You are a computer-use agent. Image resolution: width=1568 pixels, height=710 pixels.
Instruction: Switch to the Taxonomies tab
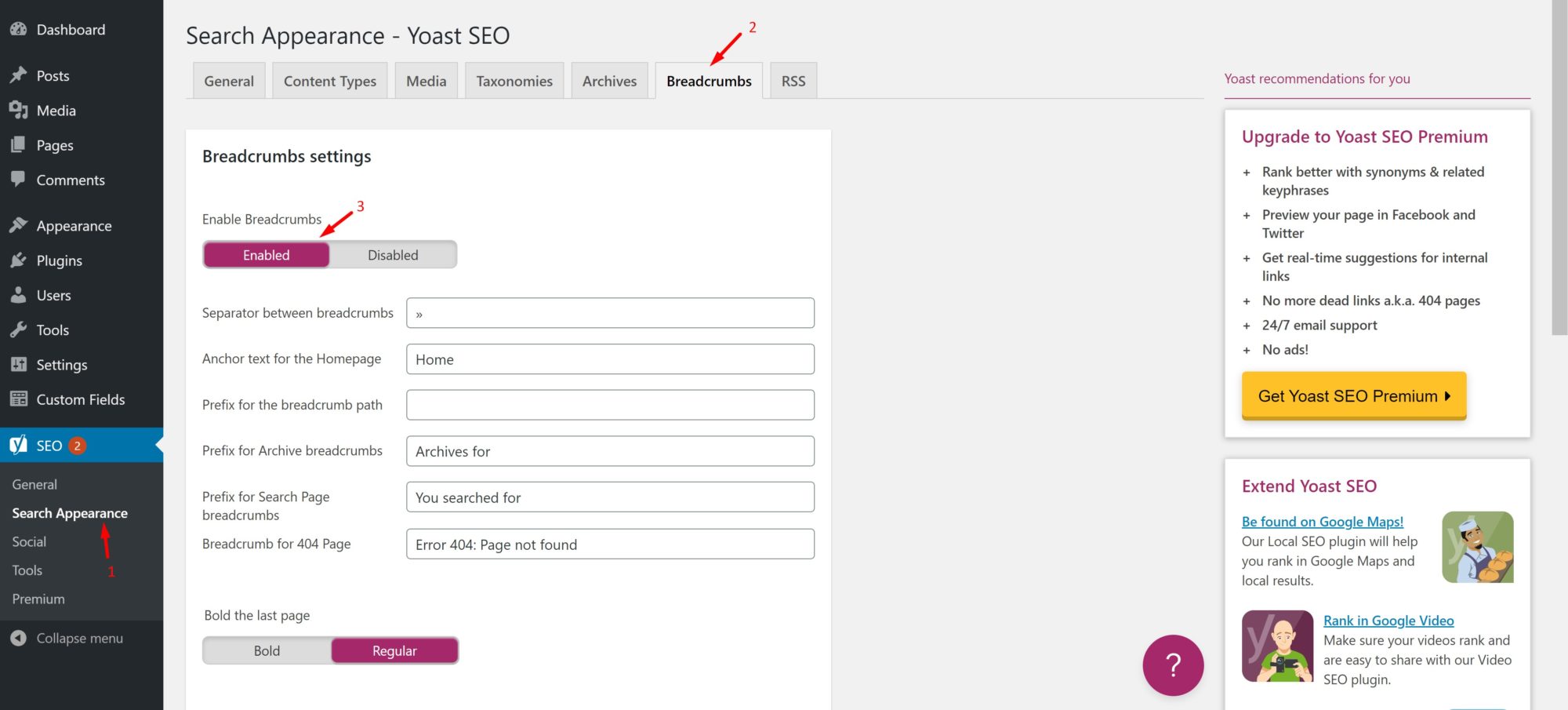[514, 81]
